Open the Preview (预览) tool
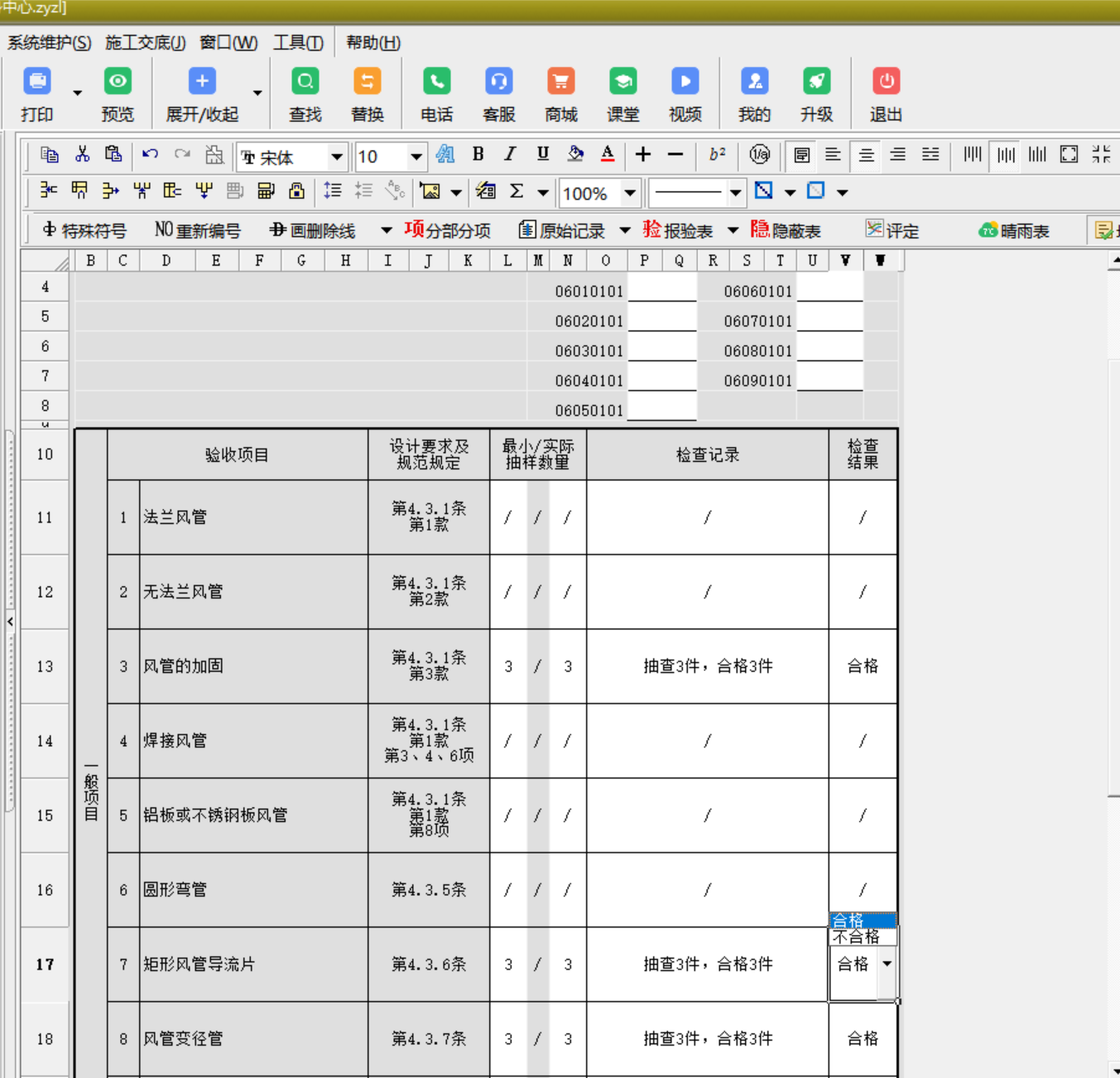The image size is (1120, 1078). tap(118, 82)
